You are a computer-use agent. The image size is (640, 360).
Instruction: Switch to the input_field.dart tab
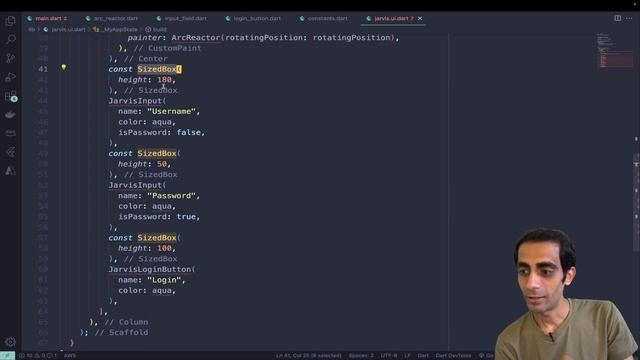182,18
